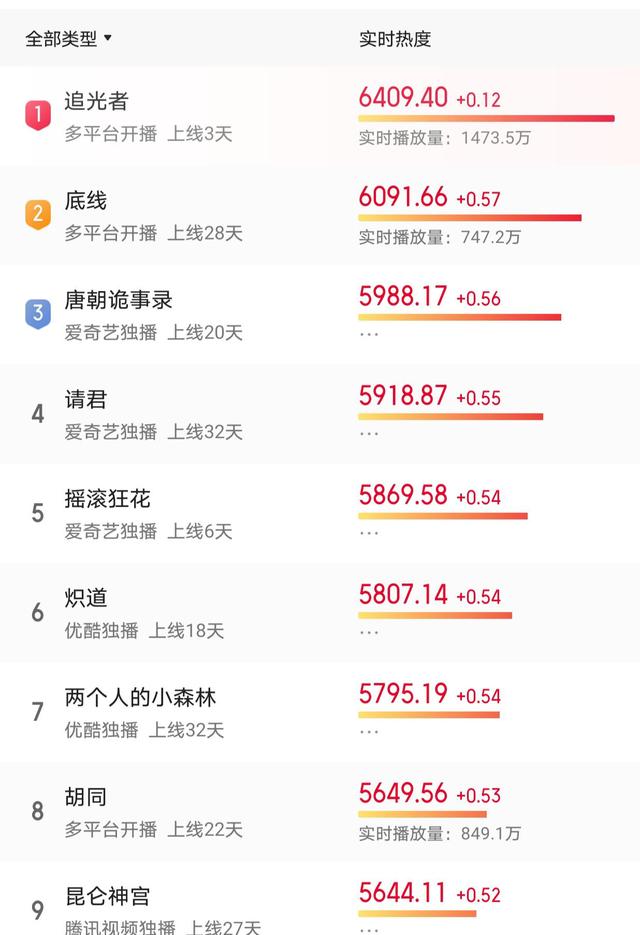This screenshot has width=640, height=935.
Task: Tap 实时播放量 849.1万 for 胡同
Action: coord(440,833)
